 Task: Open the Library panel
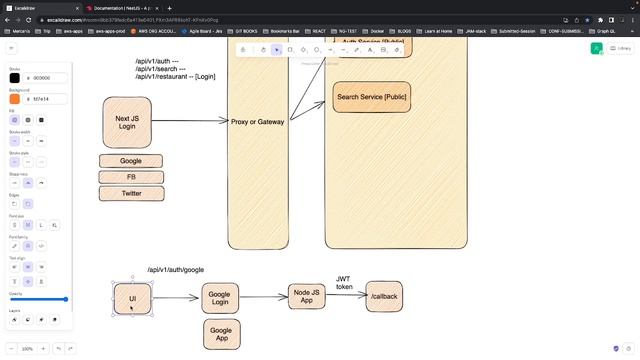pyautogui.click(x=620, y=48)
